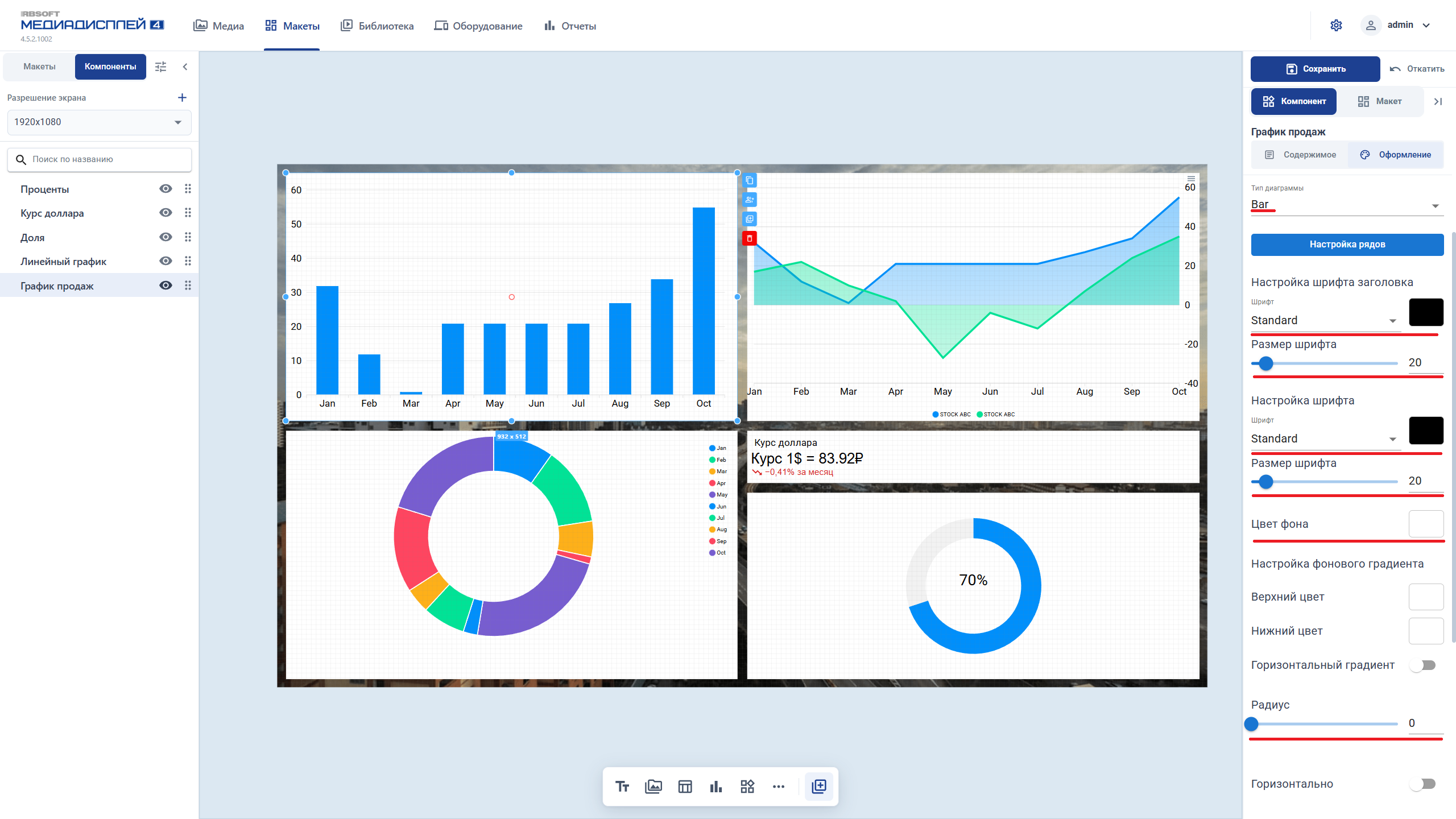
Task: Collapse the right properties panel
Action: 1438,101
